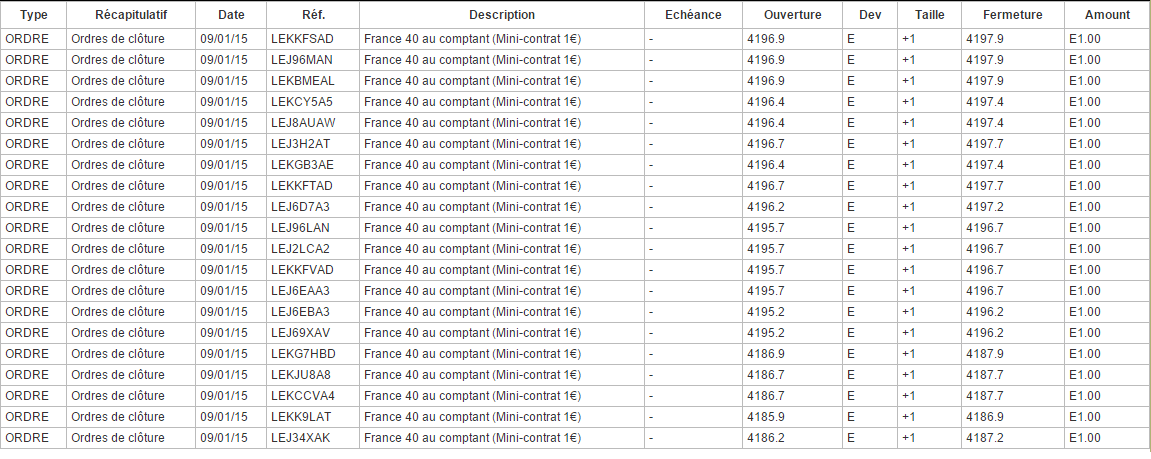Screen dimensions: 1151x459
Task: Click the Dev column header
Action: (870, 15)
